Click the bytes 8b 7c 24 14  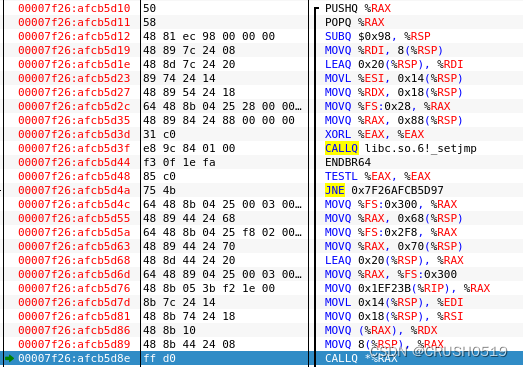pyautogui.click(x=179, y=302)
